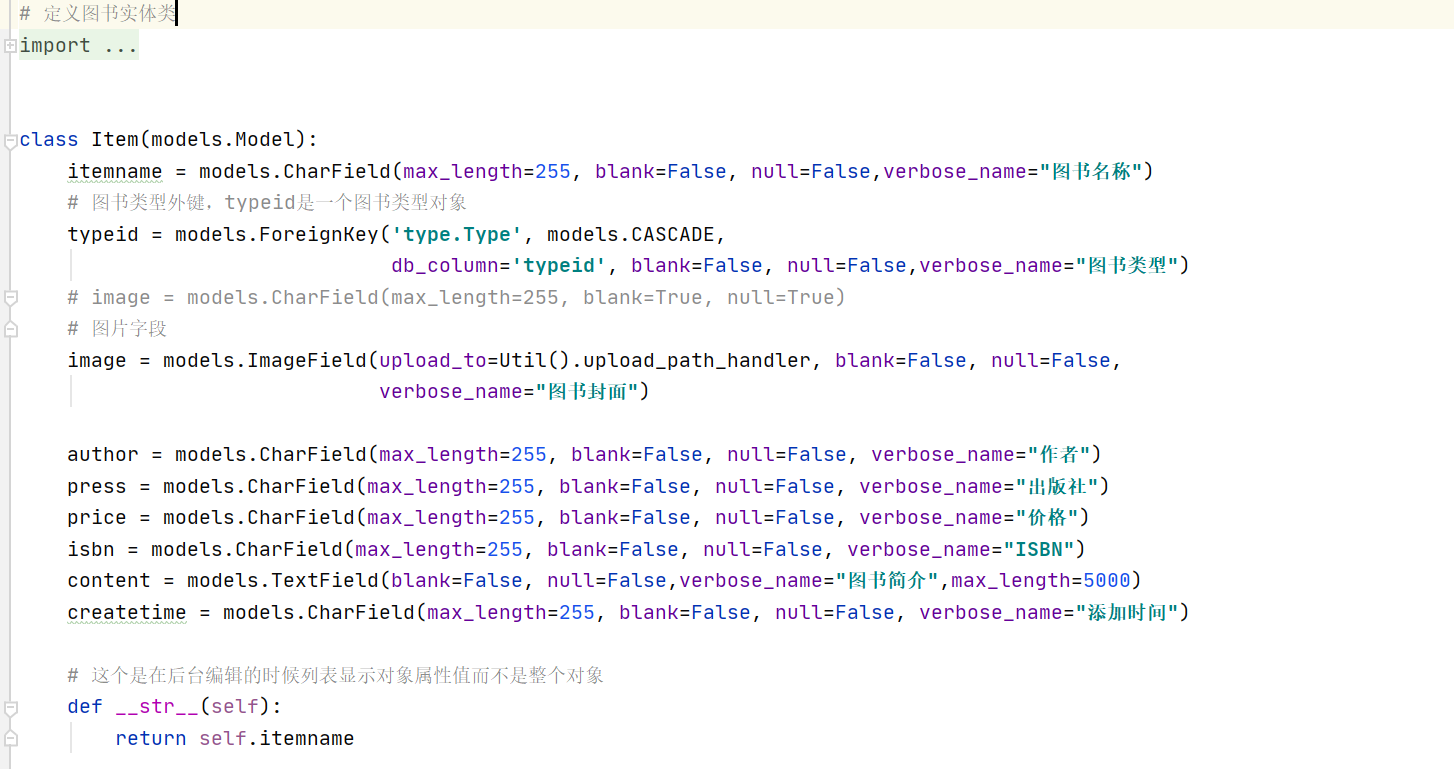Click the 'author' variable

pyautogui.click(x=103, y=455)
